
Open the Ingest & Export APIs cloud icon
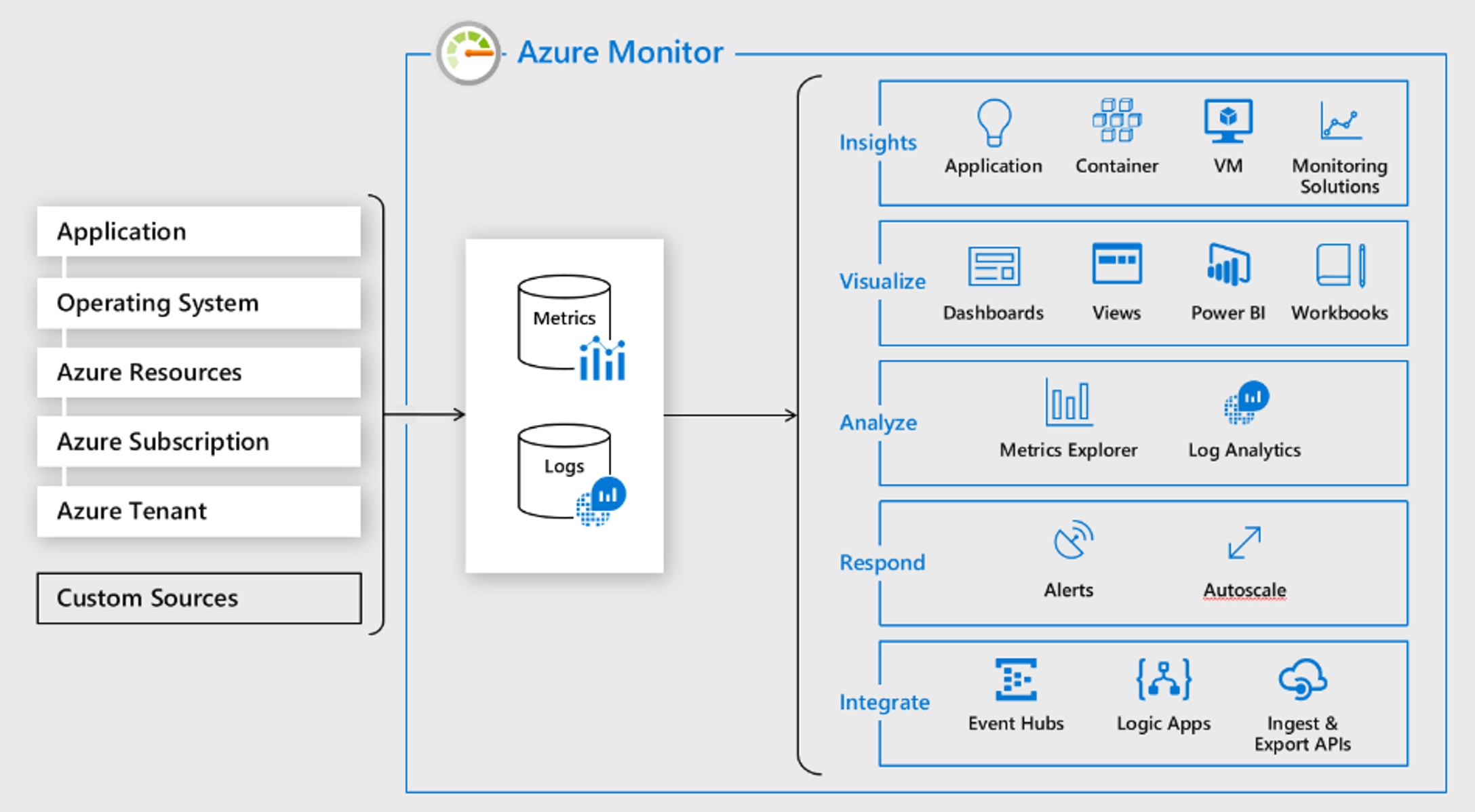pyautogui.click(x=1303, y=678)
